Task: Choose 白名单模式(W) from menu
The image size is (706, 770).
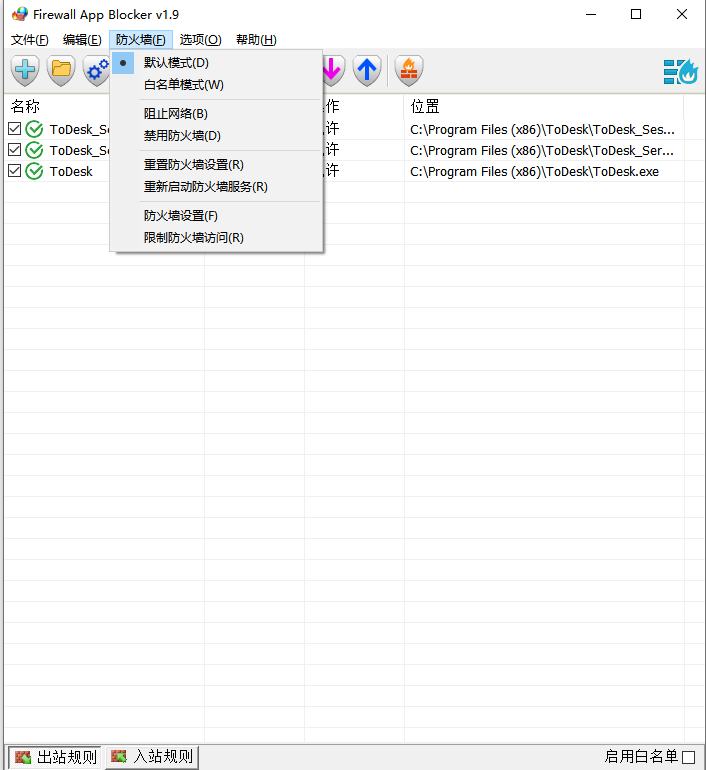Action: pyautogui.click(x=216, y=85)
